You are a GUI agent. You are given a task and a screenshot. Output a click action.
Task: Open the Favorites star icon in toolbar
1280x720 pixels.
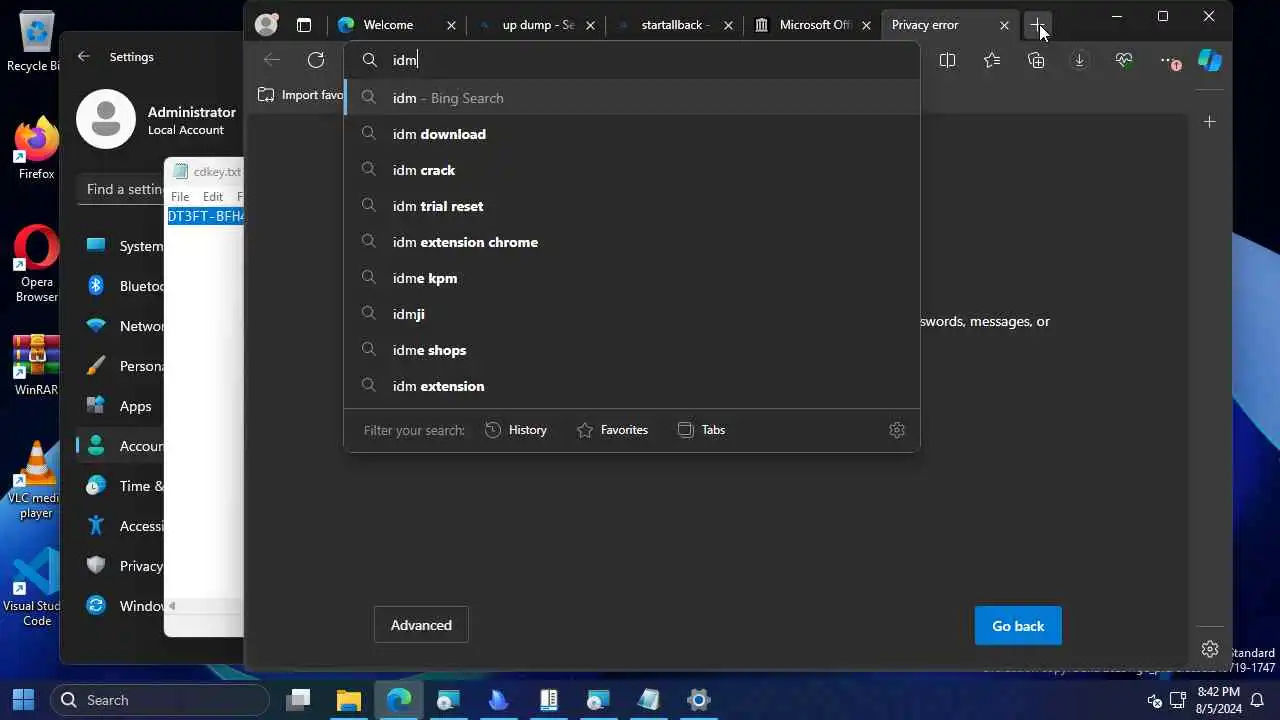click(x=992, y=61)
